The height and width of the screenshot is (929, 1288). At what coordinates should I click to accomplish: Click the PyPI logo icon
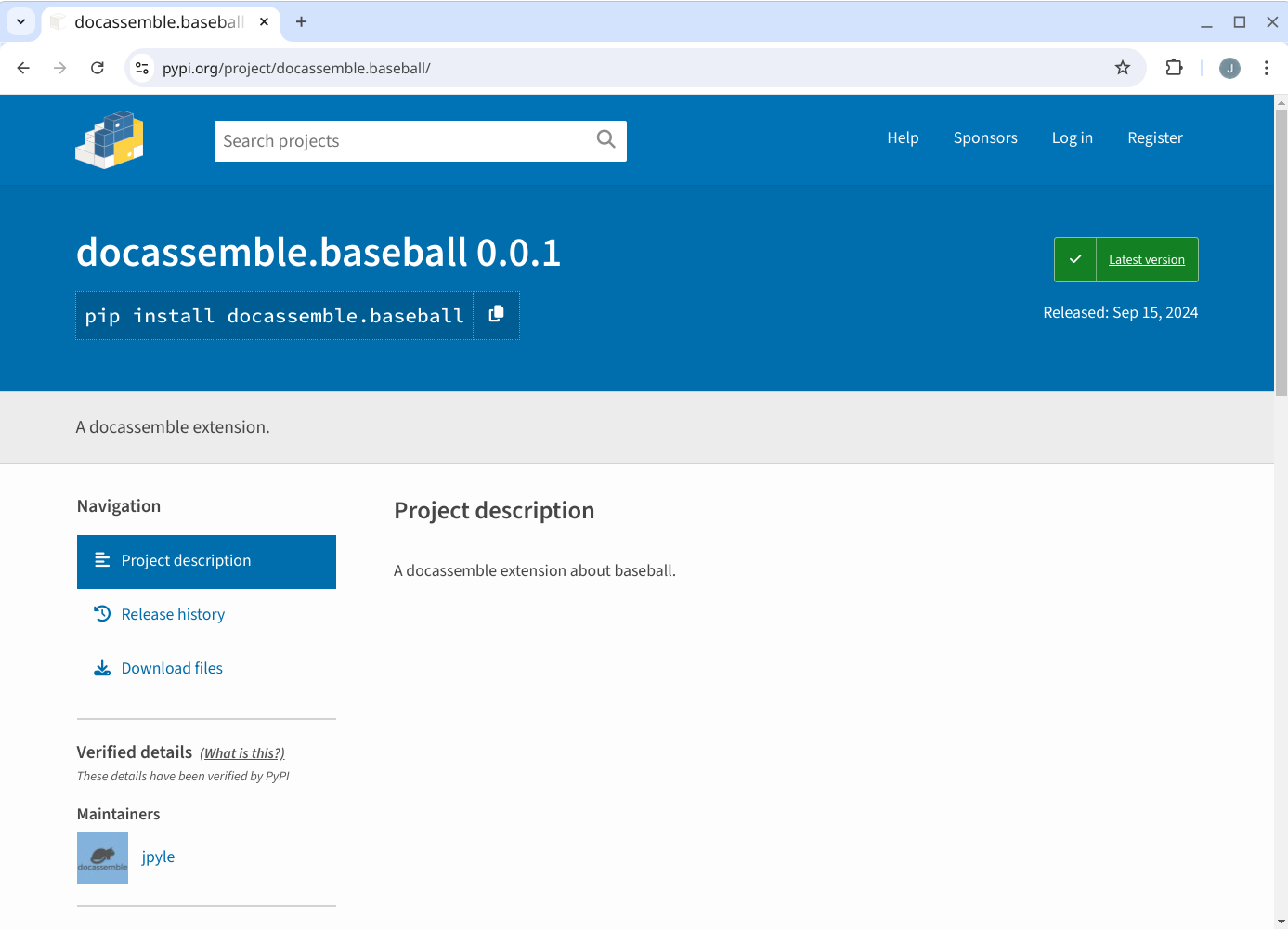click(x=110, y=139)
